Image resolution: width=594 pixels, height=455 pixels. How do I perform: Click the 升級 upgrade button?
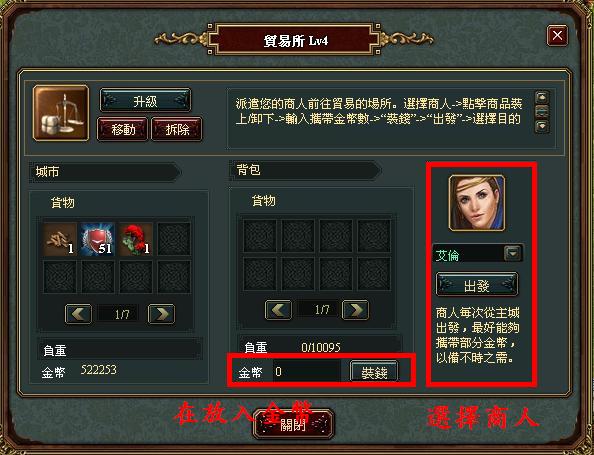(x=145, y=100)
